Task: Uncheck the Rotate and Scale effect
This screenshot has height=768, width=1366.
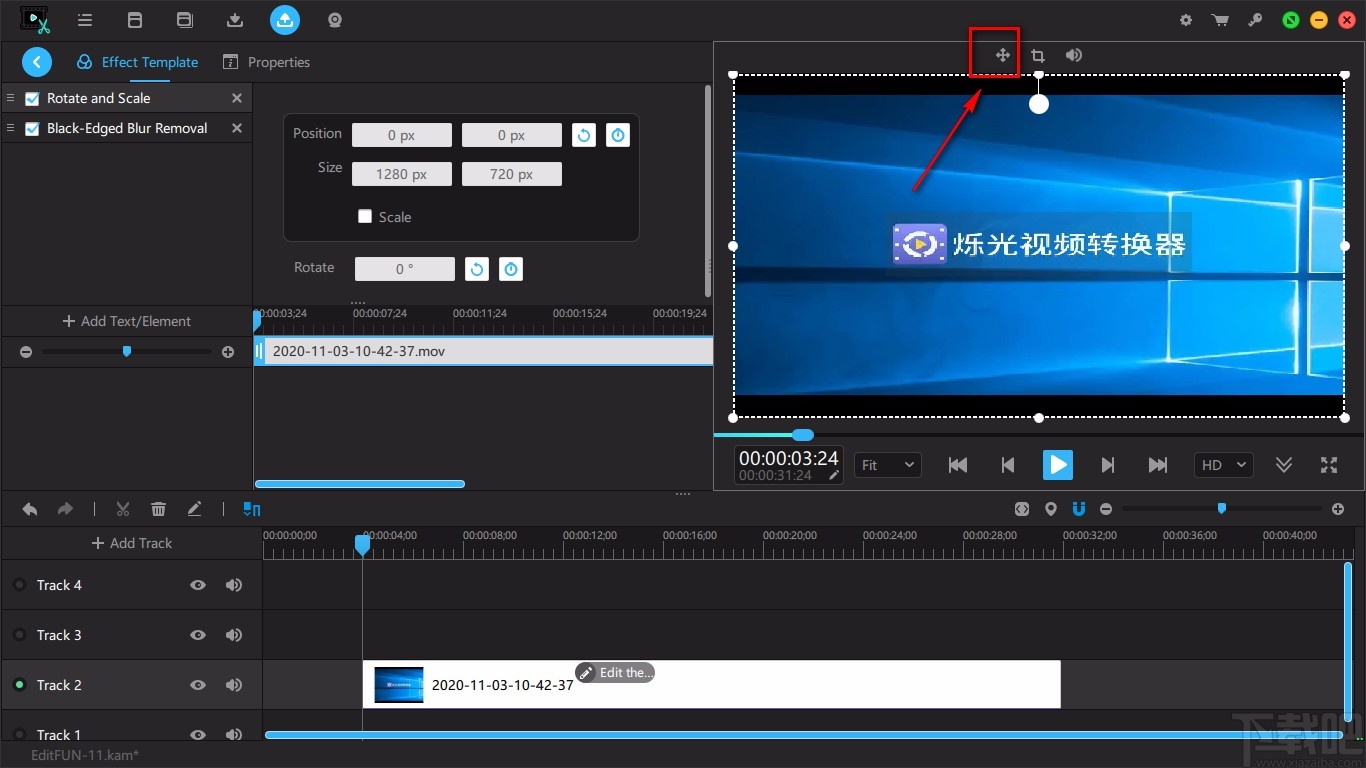Action: coord(32,99)
